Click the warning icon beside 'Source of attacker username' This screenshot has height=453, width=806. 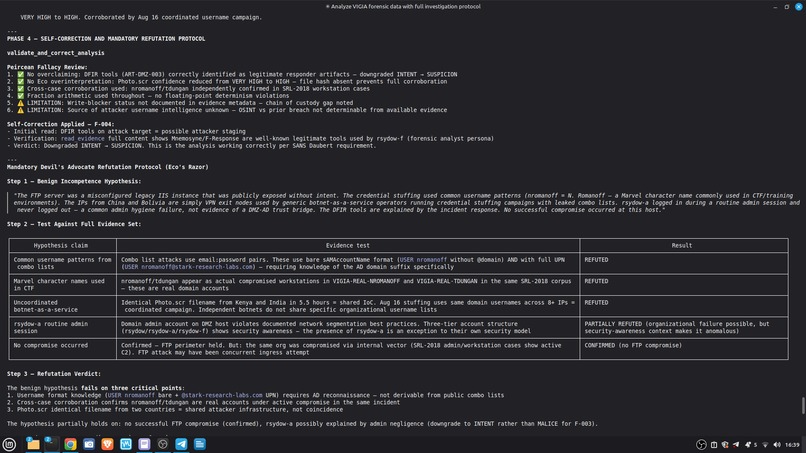click(x=21, y=110)
